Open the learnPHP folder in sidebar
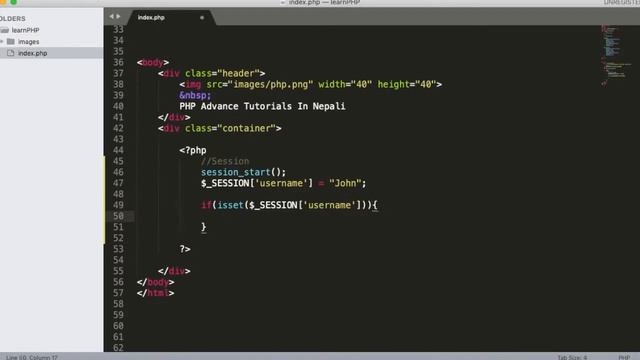 click(x=25, y=30)
